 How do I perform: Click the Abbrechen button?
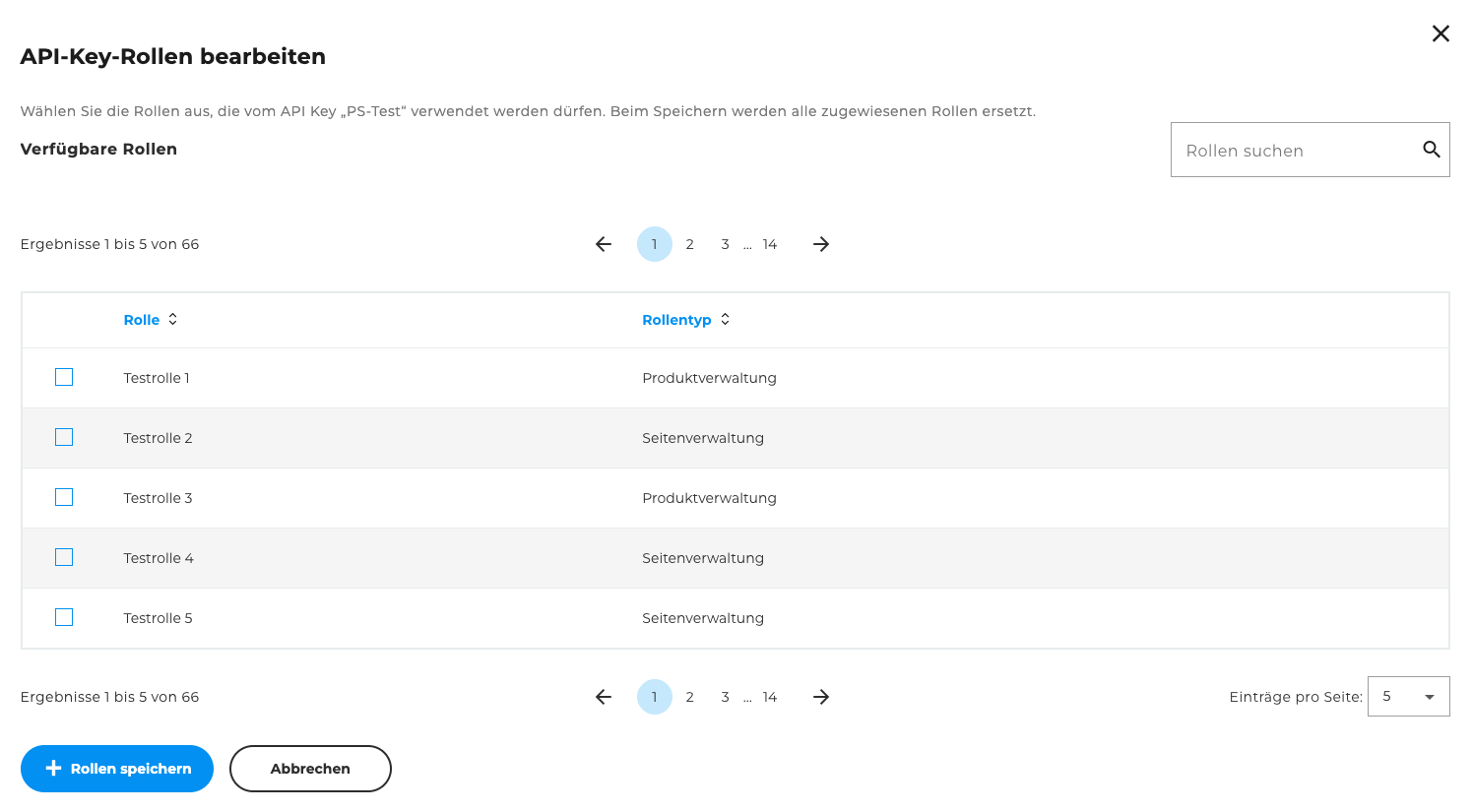pyautogui.click(x=310, y=769)
